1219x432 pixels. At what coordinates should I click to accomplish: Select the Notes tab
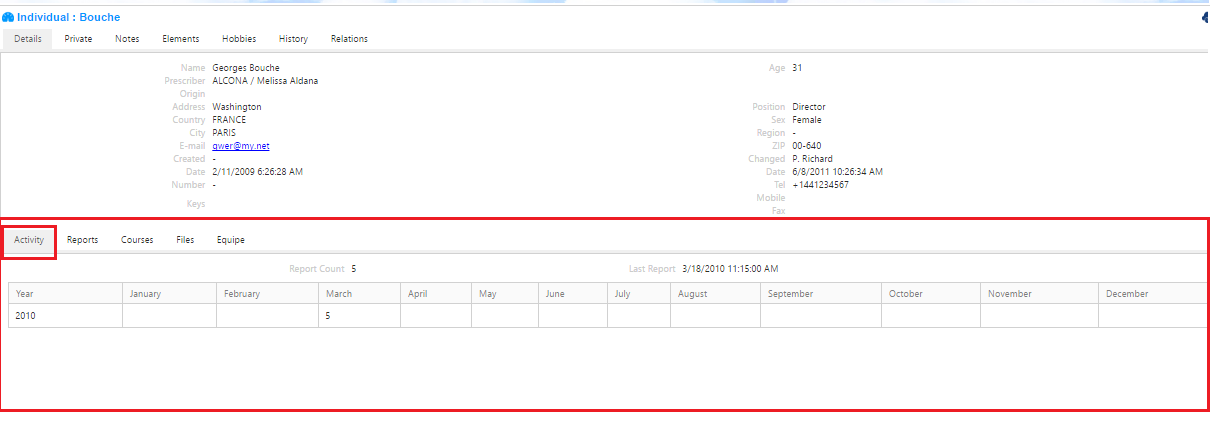(127, 39)
